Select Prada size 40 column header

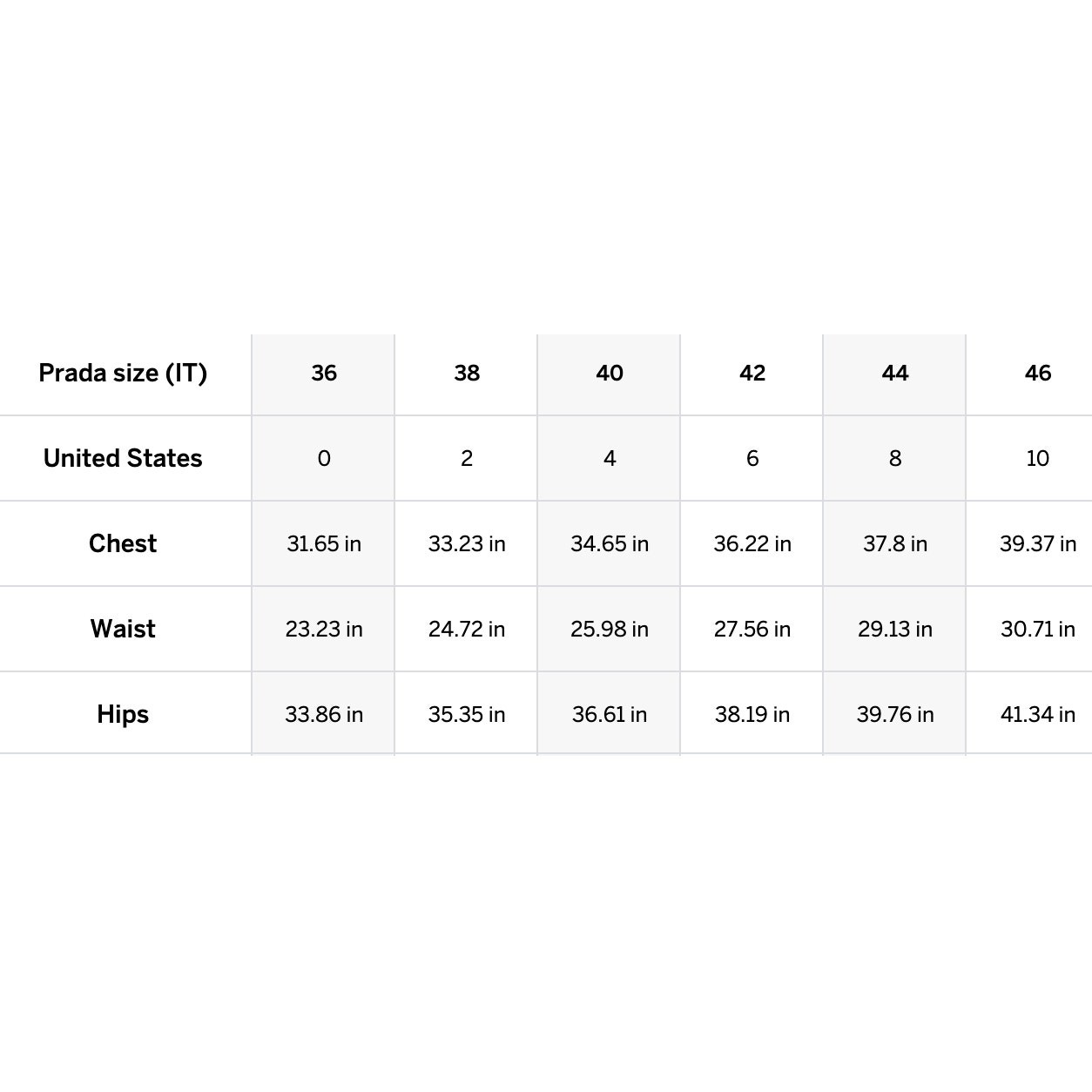click(x=610, y=373)
